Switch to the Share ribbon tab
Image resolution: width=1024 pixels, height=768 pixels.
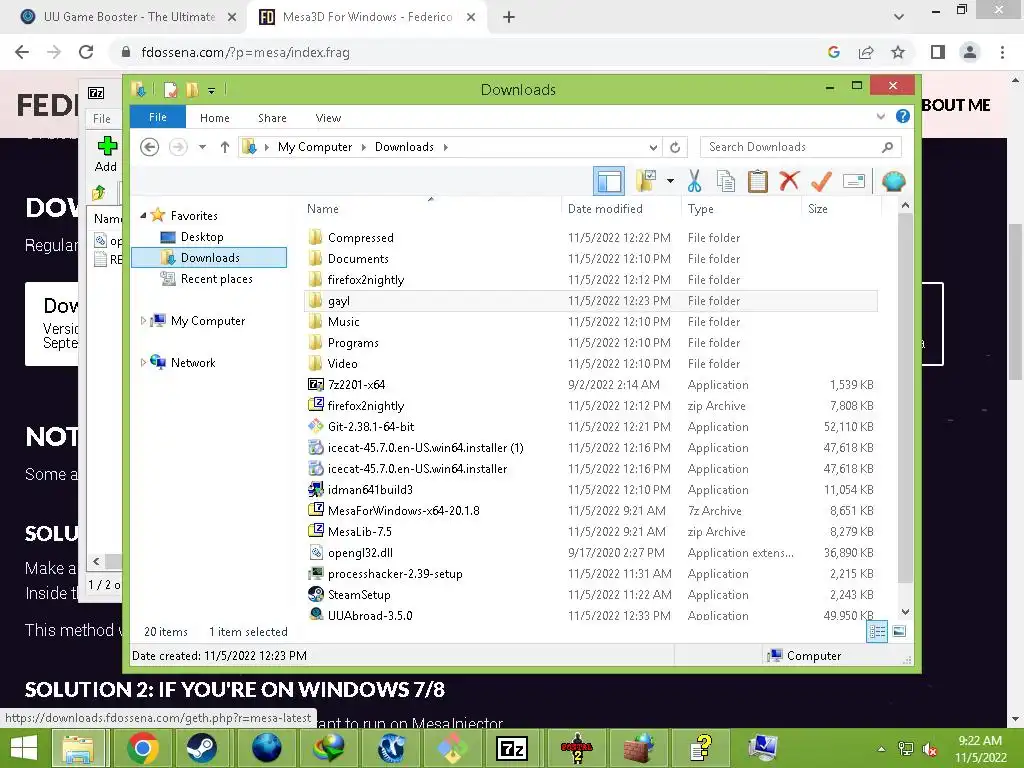tap(272, 118)
